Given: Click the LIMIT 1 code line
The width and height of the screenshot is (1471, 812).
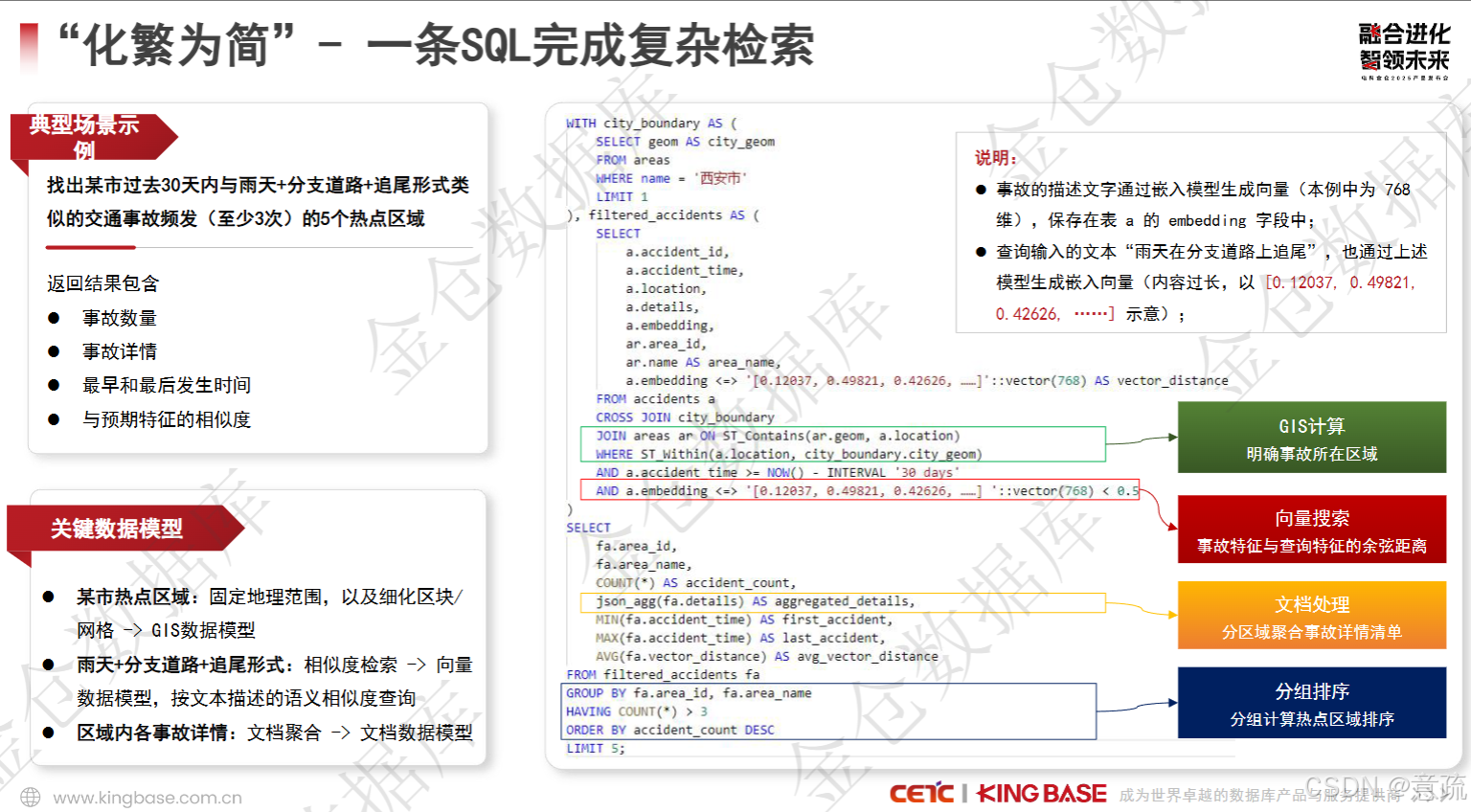Looking at the screenshot, I should pos(622,196).
